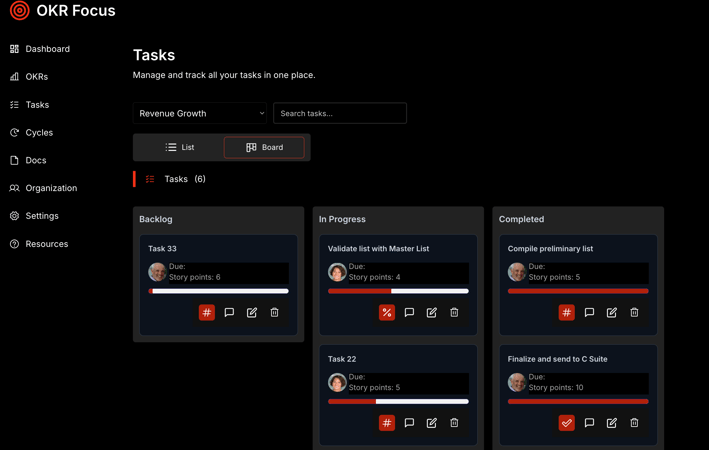Open Finalize and send to C Suite title
This screenshot has height=450, width=709.
558,359
